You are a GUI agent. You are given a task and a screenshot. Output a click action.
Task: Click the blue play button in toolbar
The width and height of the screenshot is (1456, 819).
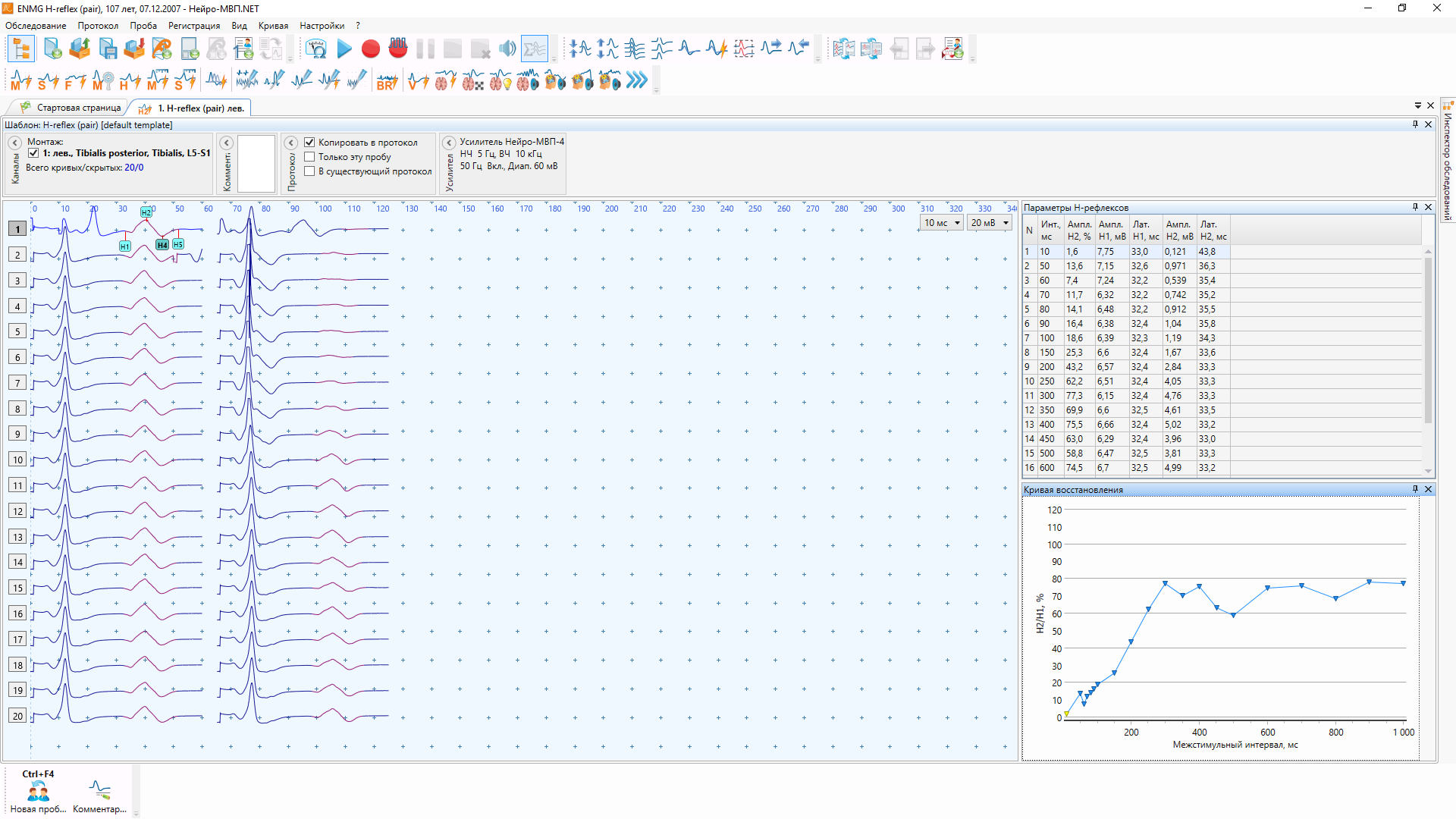[x=344, y=49]
